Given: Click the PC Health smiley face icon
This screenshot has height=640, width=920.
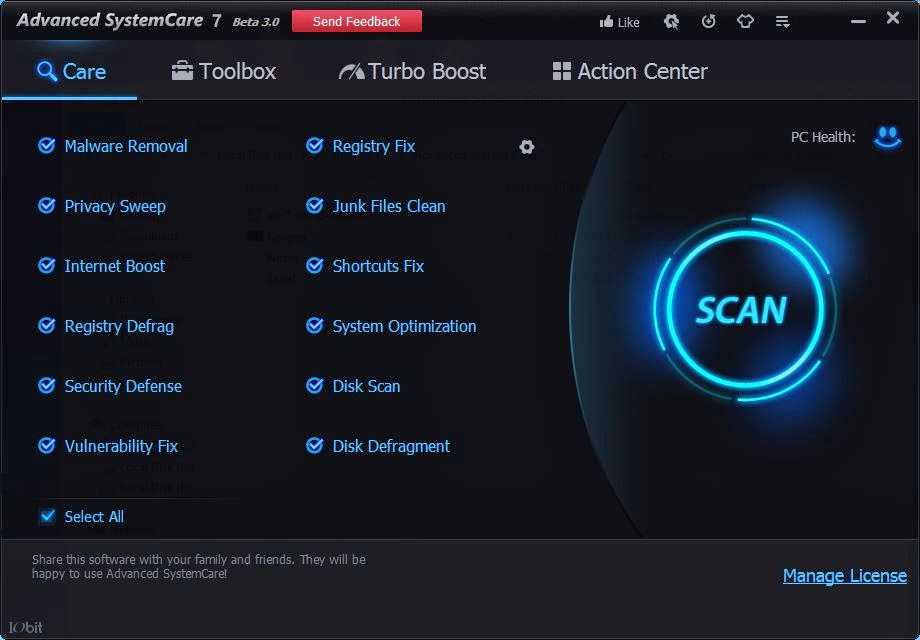Looking at the screenshot, I should pyautogui.click(x=887, y=138).
